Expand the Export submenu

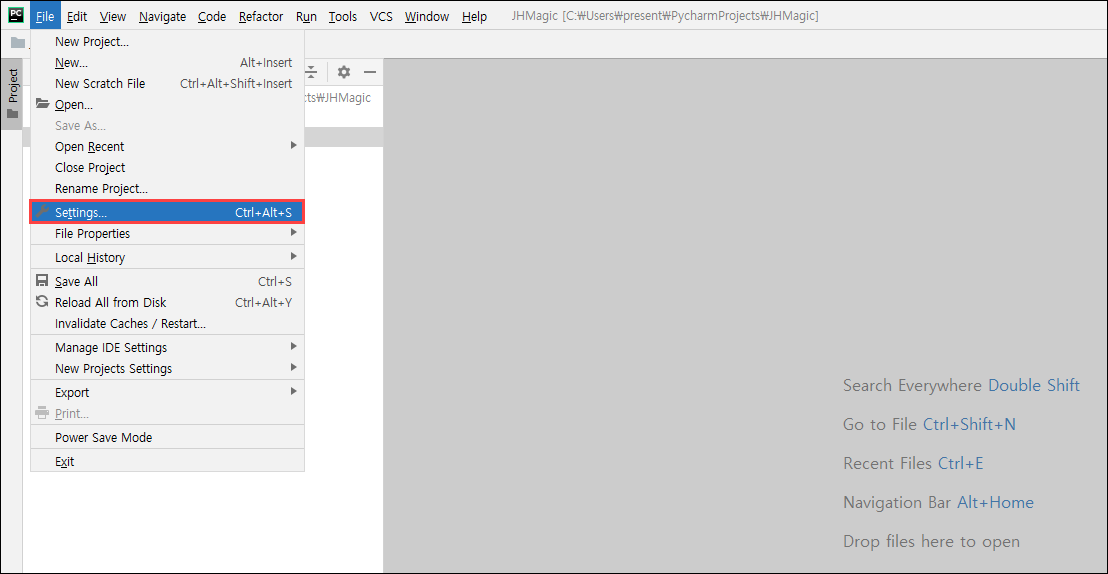pyautogui.click(x=167, y=392)
